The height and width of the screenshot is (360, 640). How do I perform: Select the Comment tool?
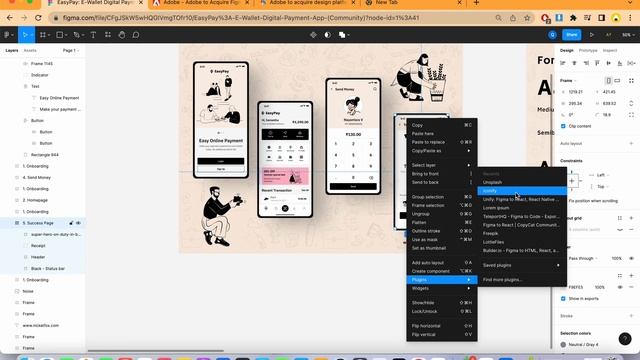coord(136,35)
